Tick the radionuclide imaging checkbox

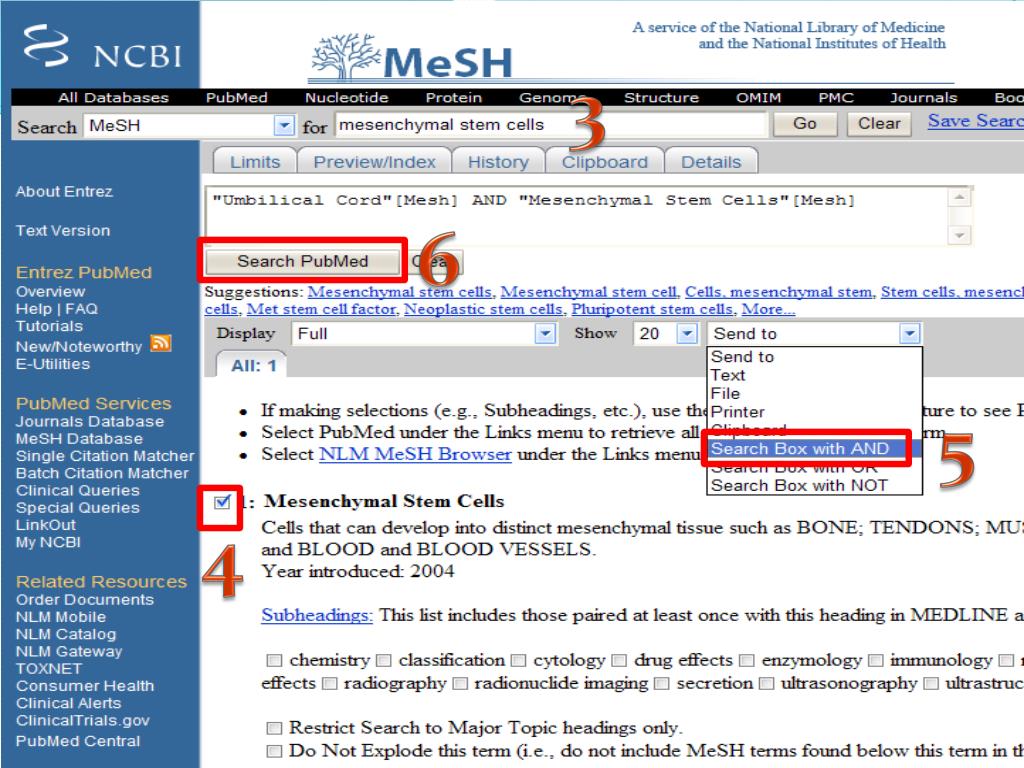[460, 684]
